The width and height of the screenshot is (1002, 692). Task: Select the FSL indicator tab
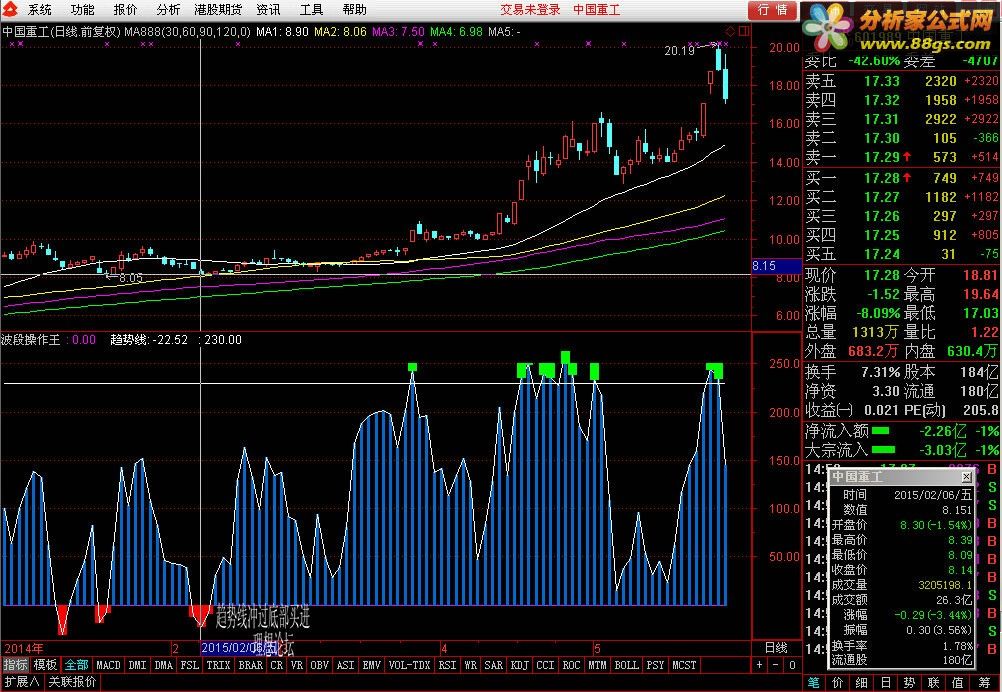click(x=190, y=665)
